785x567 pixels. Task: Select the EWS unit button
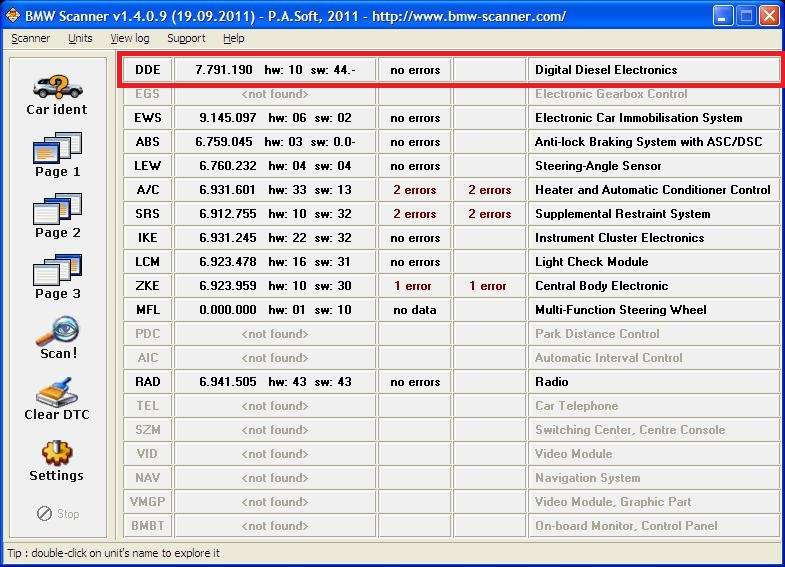(x=148, y=118)
